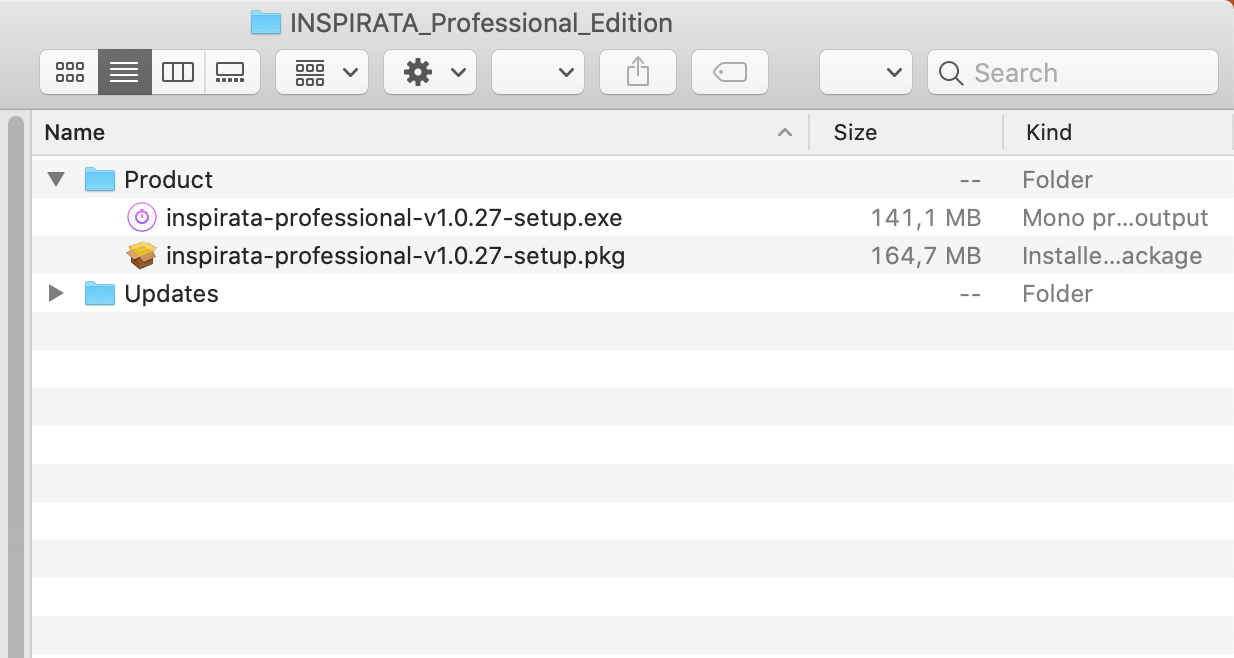Click the magnifying glass search icon
This screenshot has height=658, width=1234.
952,73
